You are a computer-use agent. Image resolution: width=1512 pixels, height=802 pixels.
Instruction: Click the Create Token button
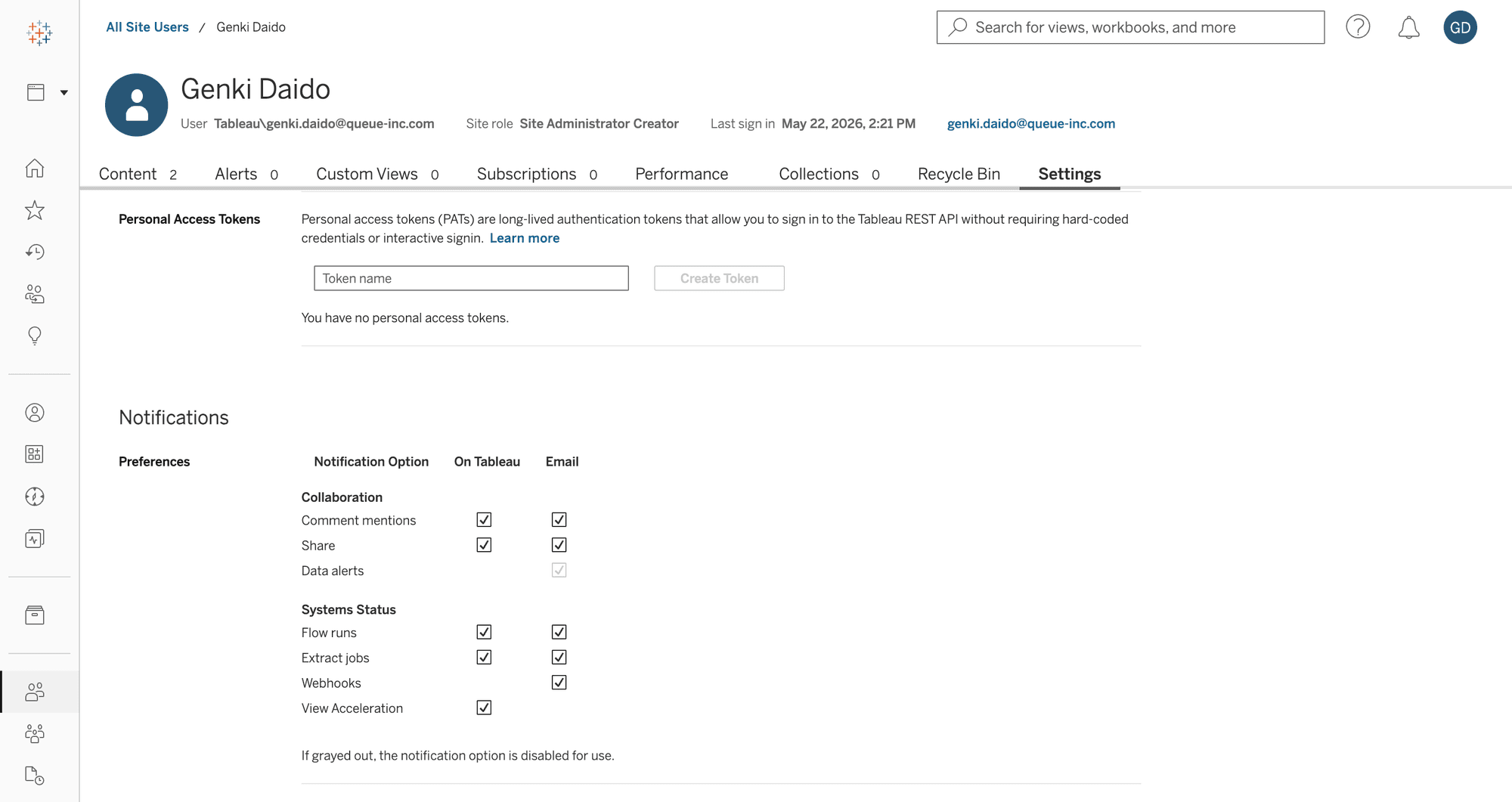pos(719,278)
